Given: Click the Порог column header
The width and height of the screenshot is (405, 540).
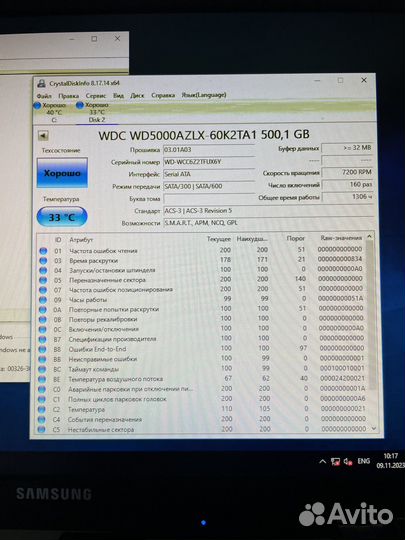Looking at the screenshot, I should 296,238.
